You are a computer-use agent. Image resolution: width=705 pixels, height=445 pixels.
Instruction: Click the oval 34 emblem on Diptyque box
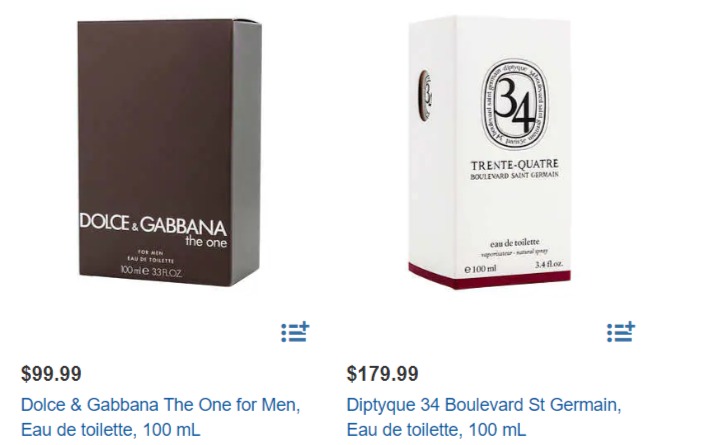pyautogui.click(x=515, y=104)
